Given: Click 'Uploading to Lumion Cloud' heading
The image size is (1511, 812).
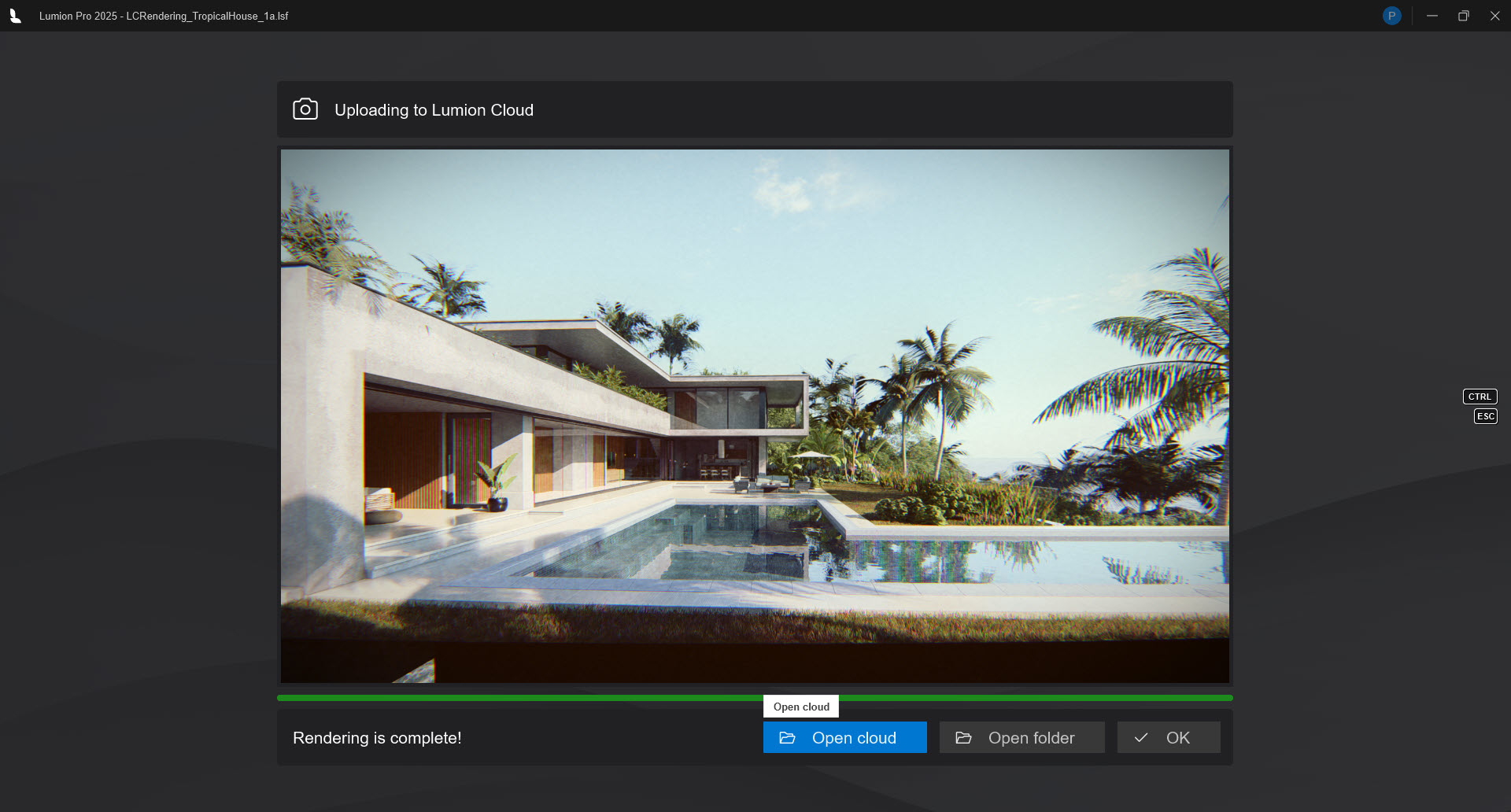Looking at the screenshot, I should coord(434,110).
